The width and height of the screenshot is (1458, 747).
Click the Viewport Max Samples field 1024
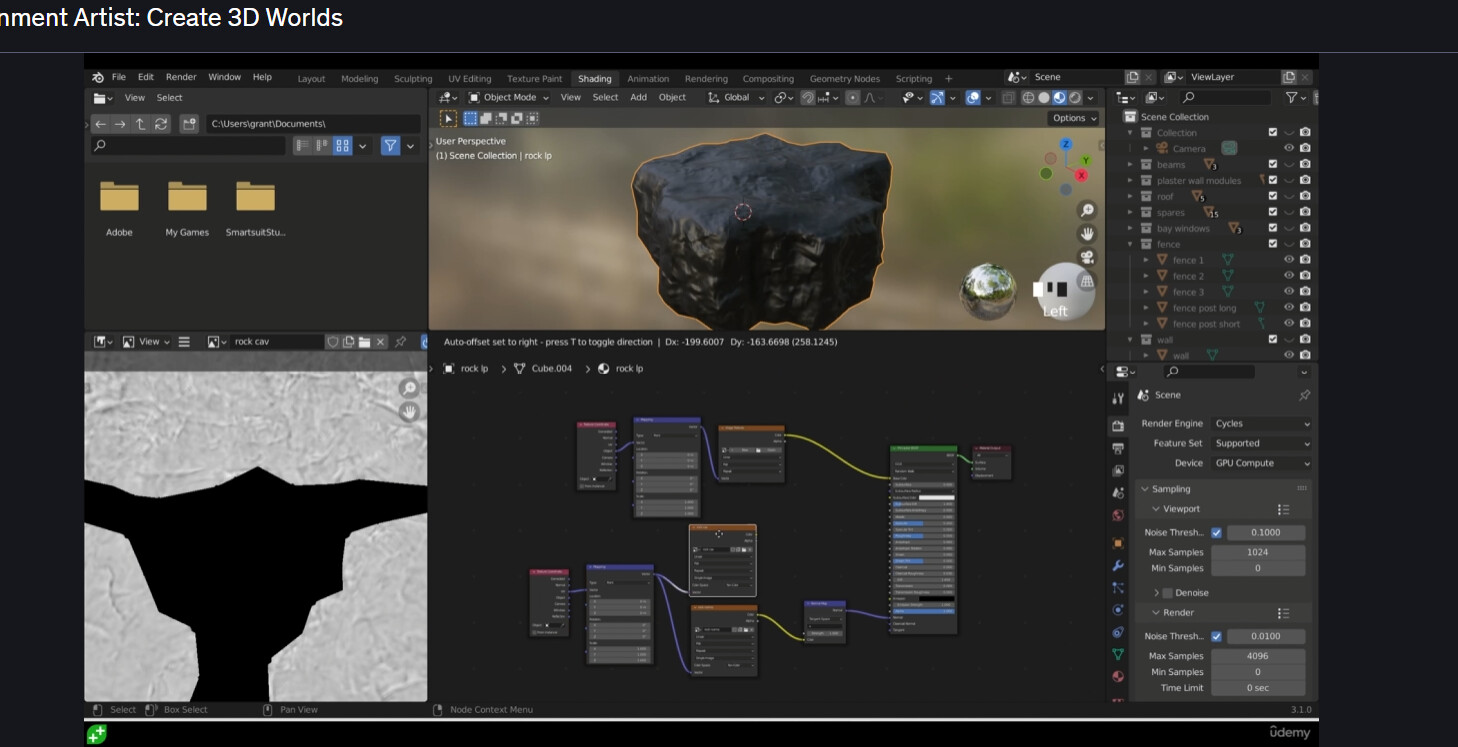[x=1257, y=552]
